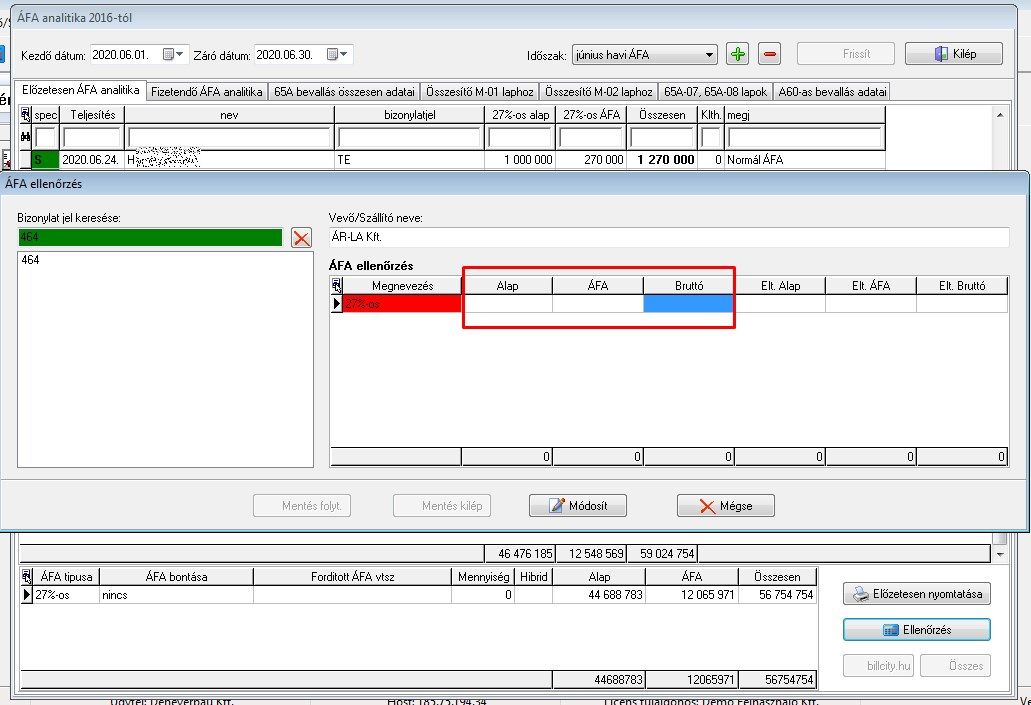Click the empty ÁFA cell of the 27%-os check row
This screenshot has width=1031, height=705.
click(x=598, y=303)
